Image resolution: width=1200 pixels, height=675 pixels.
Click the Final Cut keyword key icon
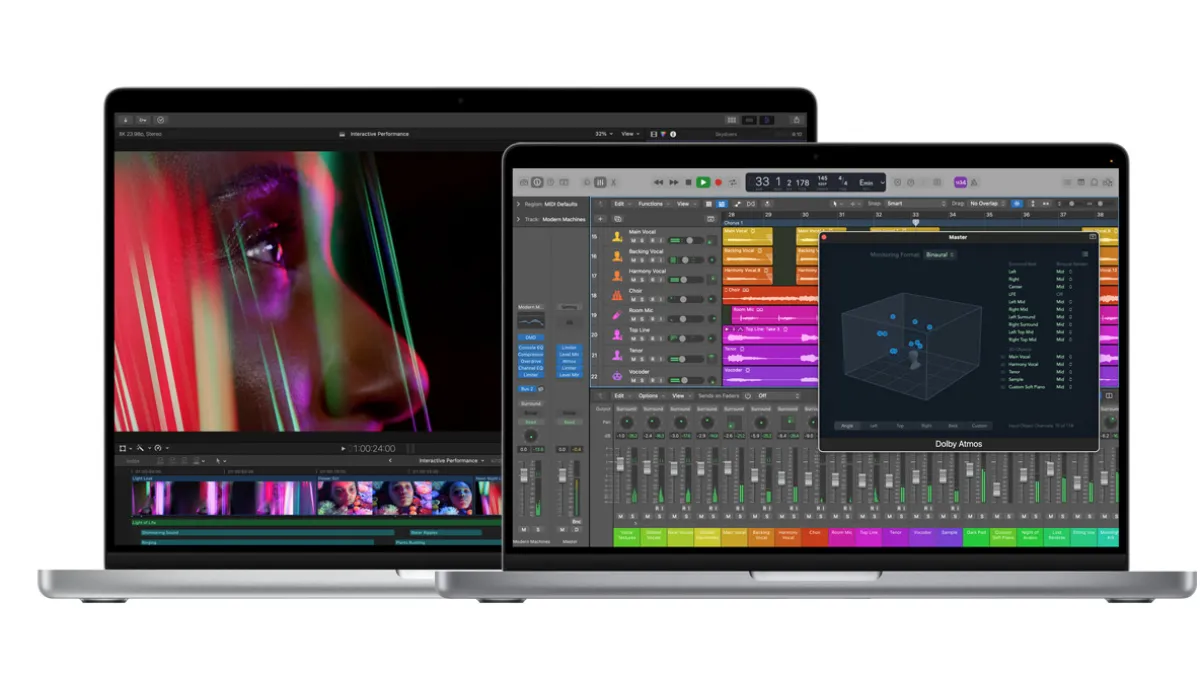coord(143,119)
